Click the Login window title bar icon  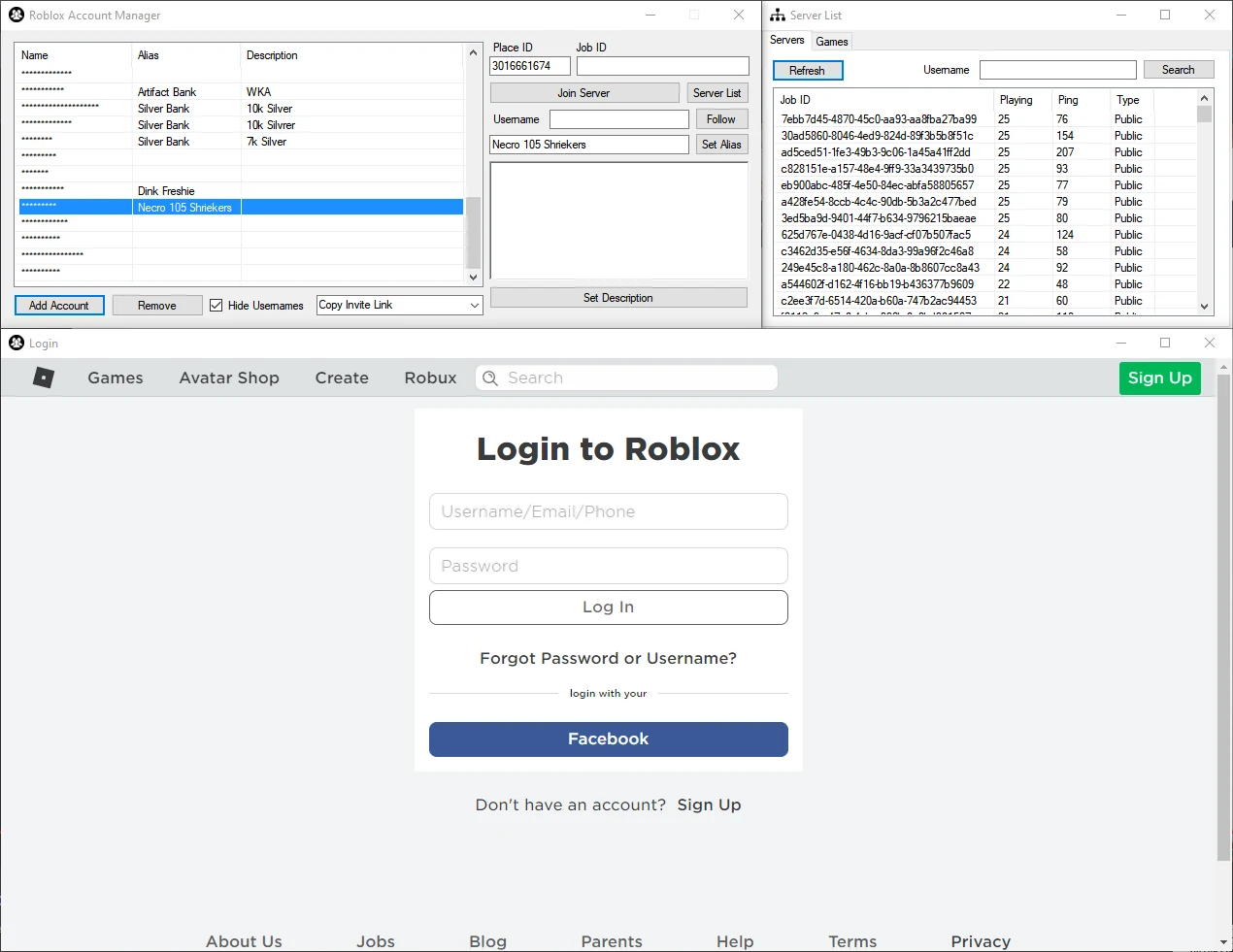click(x=16, y=343)
